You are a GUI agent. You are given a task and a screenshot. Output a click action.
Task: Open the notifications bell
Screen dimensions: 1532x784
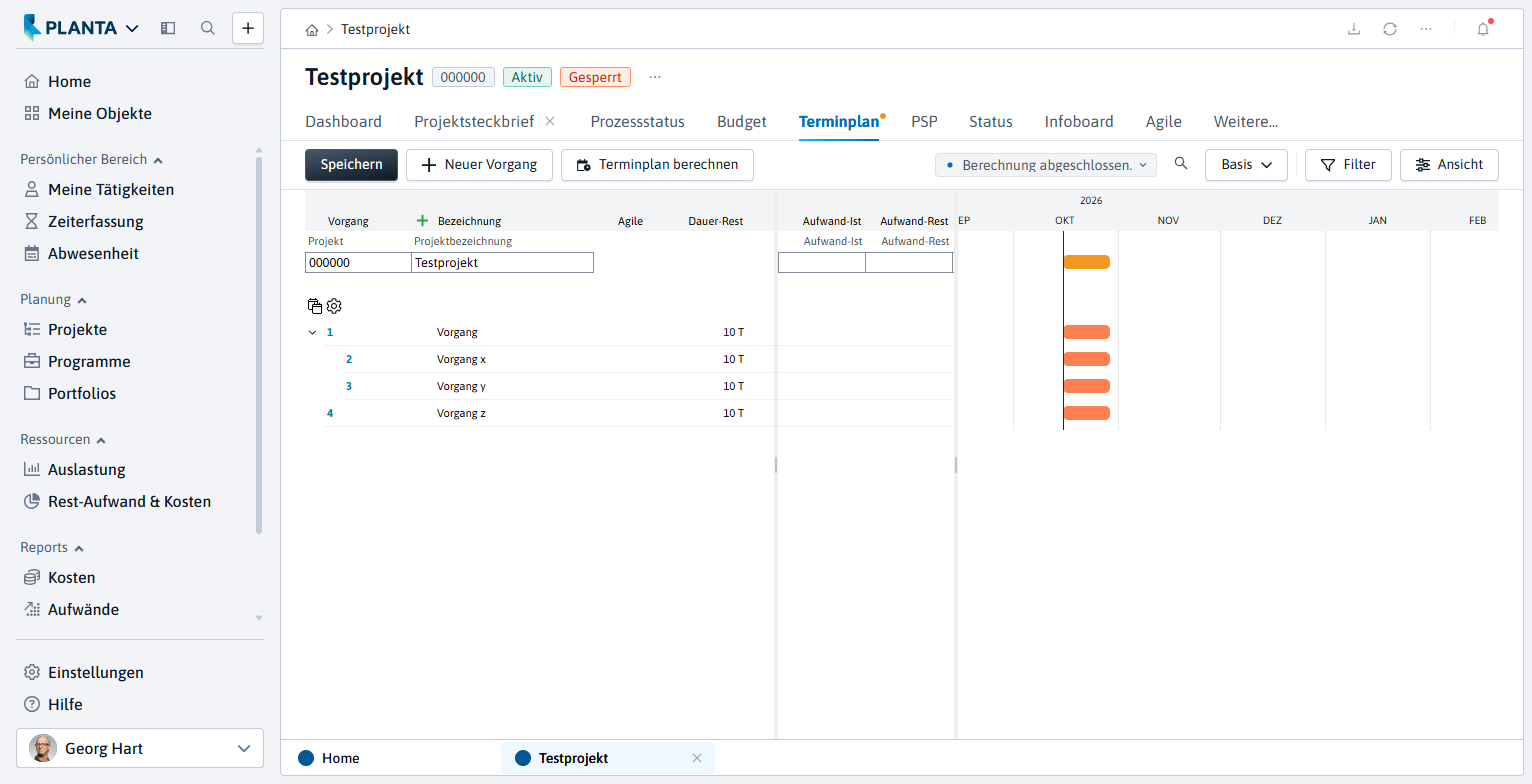(x=1483, y=28)
